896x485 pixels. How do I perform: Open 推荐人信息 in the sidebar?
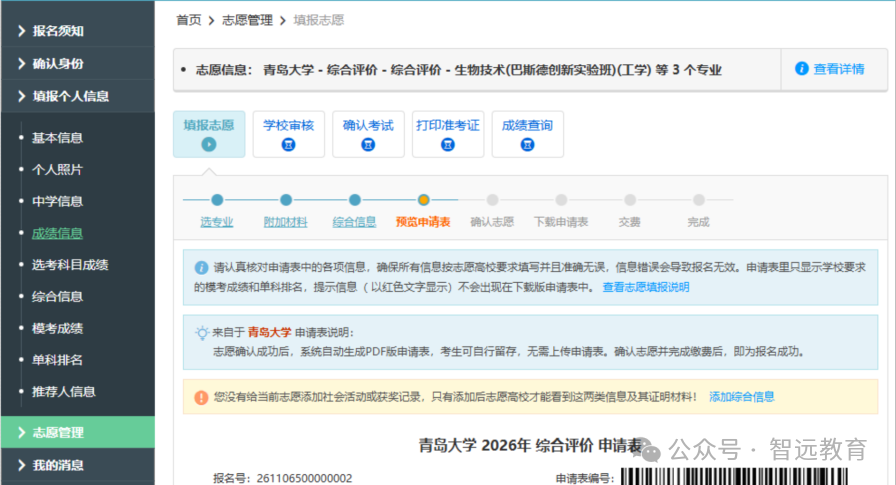(x=63, y=391)
